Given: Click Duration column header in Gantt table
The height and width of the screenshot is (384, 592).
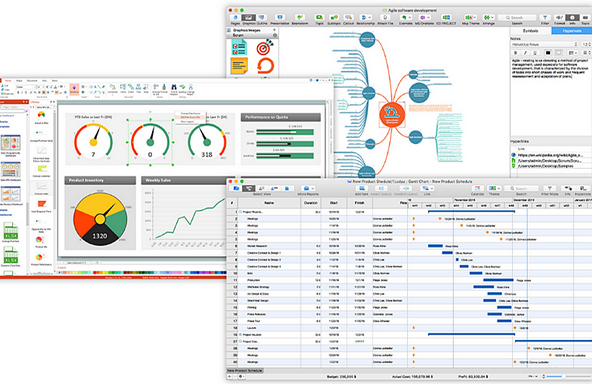Looking at the screenshot, I should tap(311, 203).
